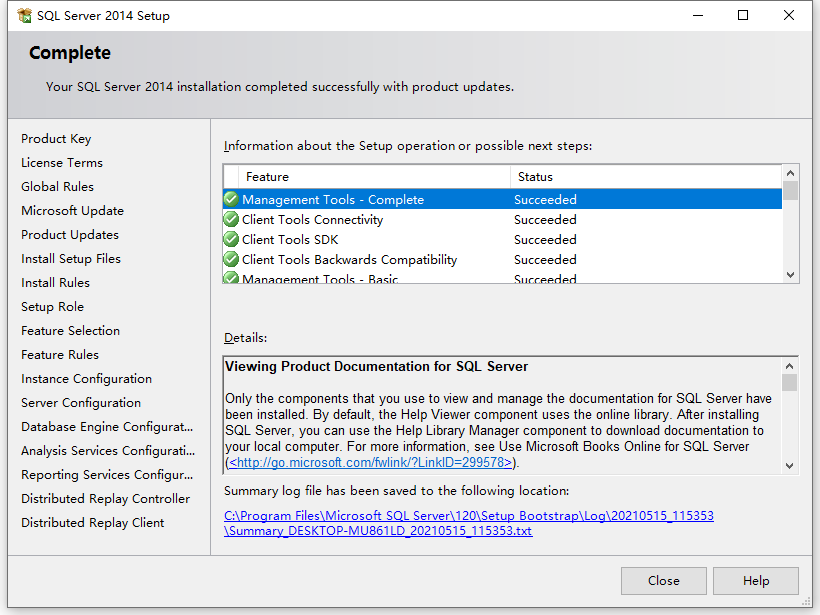This screenshot has width=820, height=615.
Task: Click Viewing Product Documentation heading in Details
Action: 377,367
